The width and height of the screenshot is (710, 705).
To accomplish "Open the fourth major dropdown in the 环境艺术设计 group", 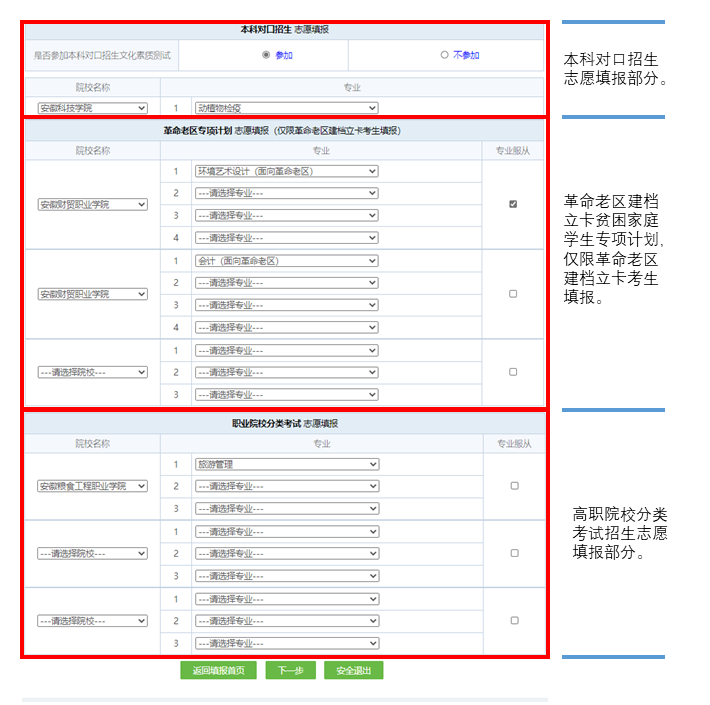I will [286, 238].
